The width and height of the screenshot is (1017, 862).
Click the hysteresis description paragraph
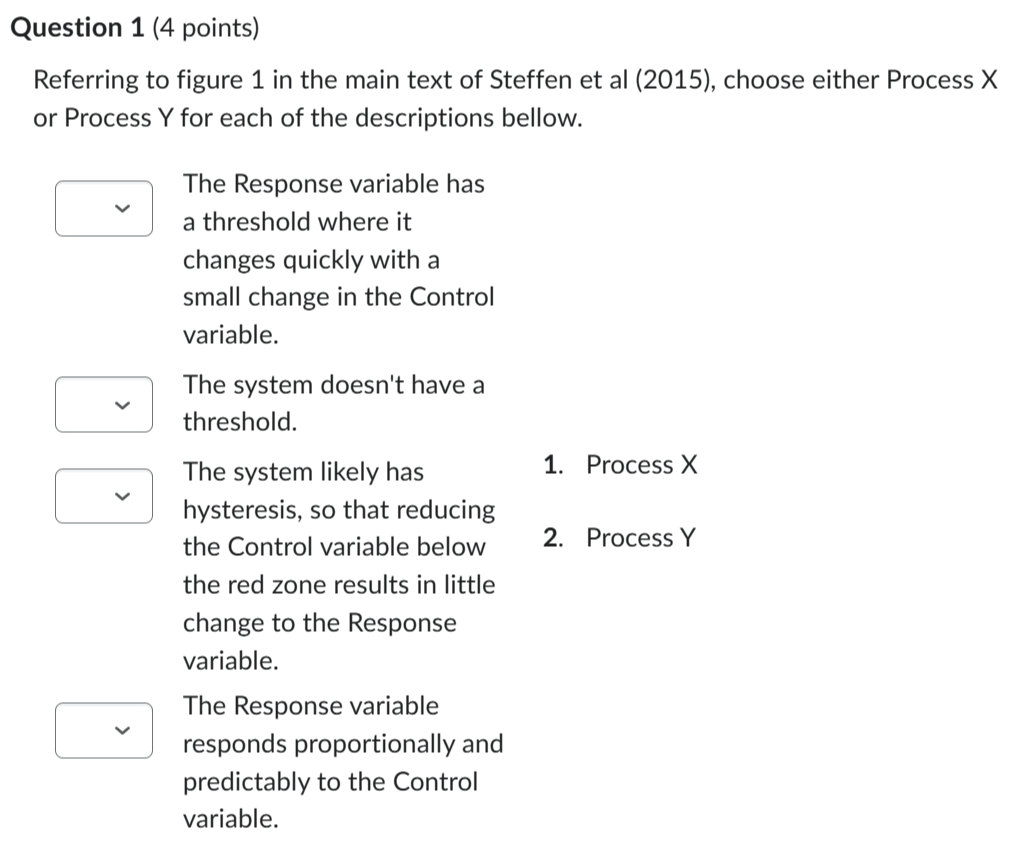click(x=338, y=565)
